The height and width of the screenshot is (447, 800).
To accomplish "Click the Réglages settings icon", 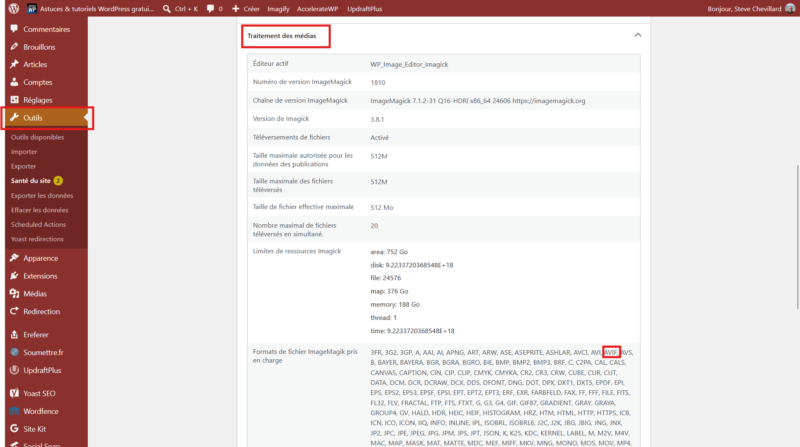I will (14, 100).
